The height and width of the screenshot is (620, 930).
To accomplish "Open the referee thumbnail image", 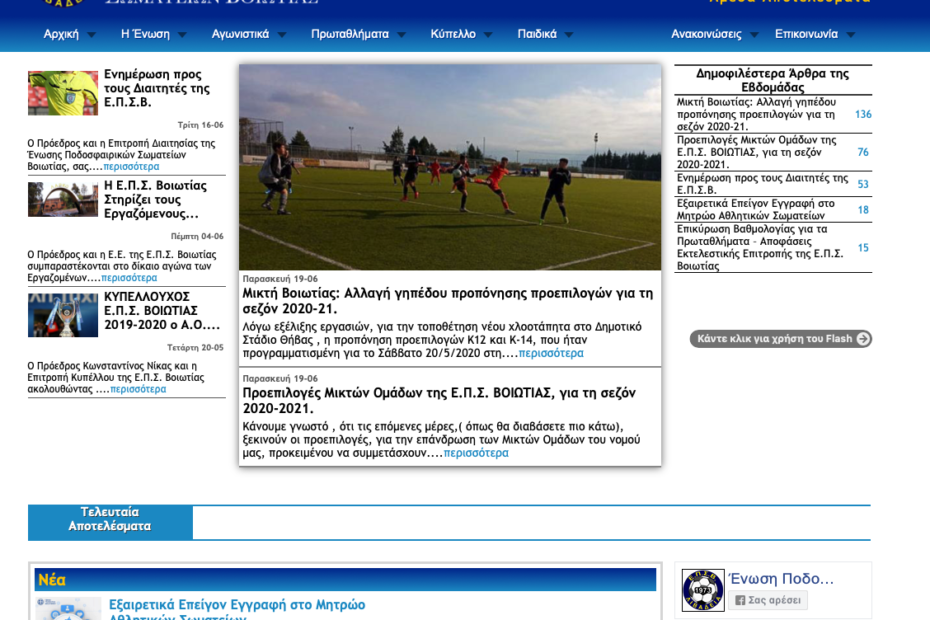I will [x=63, y=93].
